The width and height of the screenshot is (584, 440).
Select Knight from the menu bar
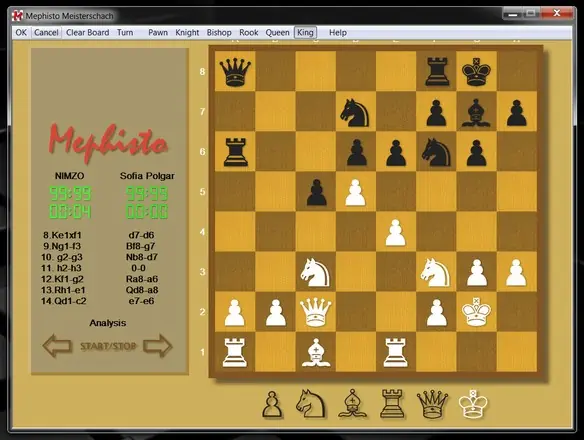coord(187,32)
